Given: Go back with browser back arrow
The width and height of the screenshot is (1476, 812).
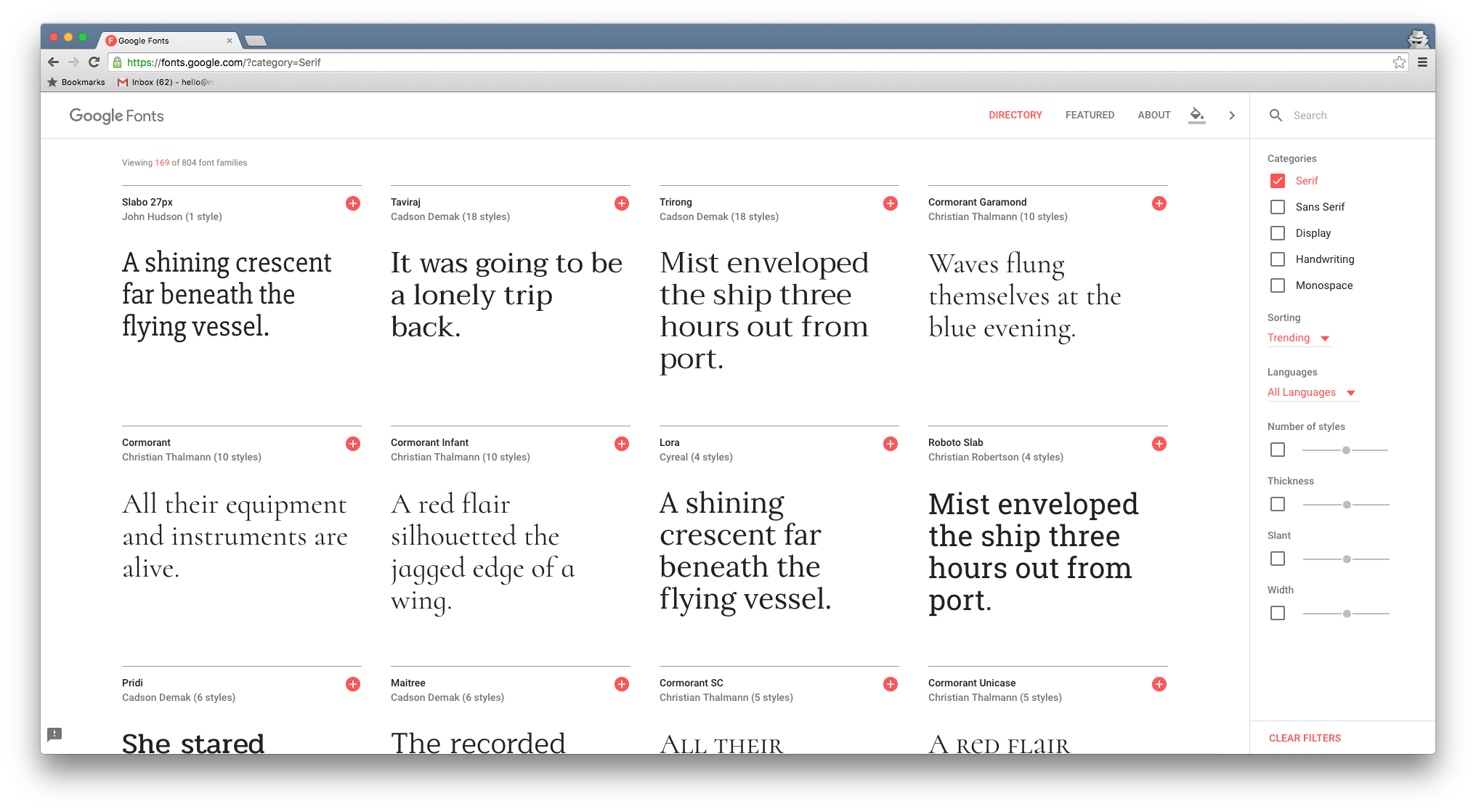Looking at the screenshot, I should click(53, 62).
